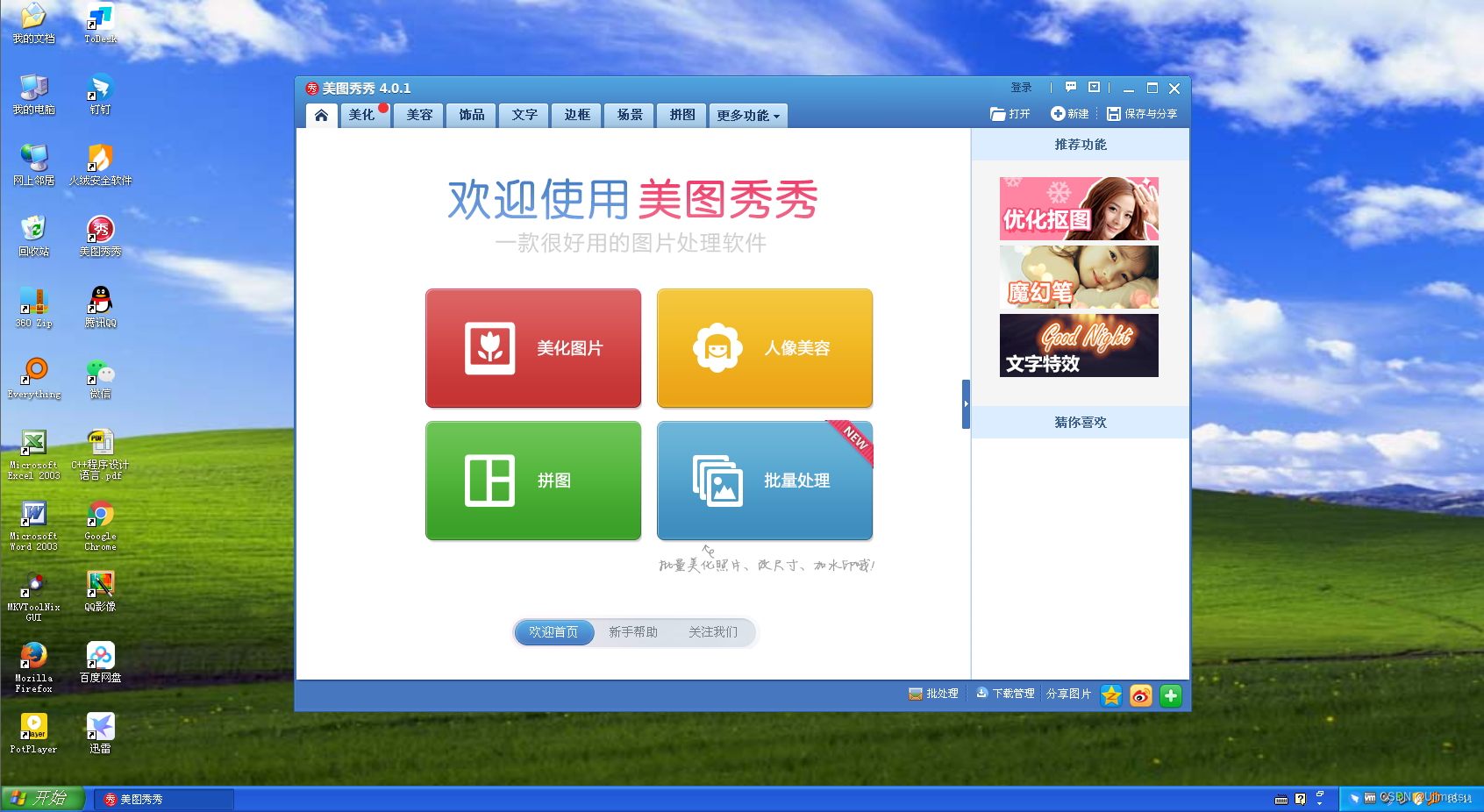Image resolution: width=1484 pixels, height=812 pixels.
Task: Select the PotPlayer desktop icon
Action: [33, 733]
